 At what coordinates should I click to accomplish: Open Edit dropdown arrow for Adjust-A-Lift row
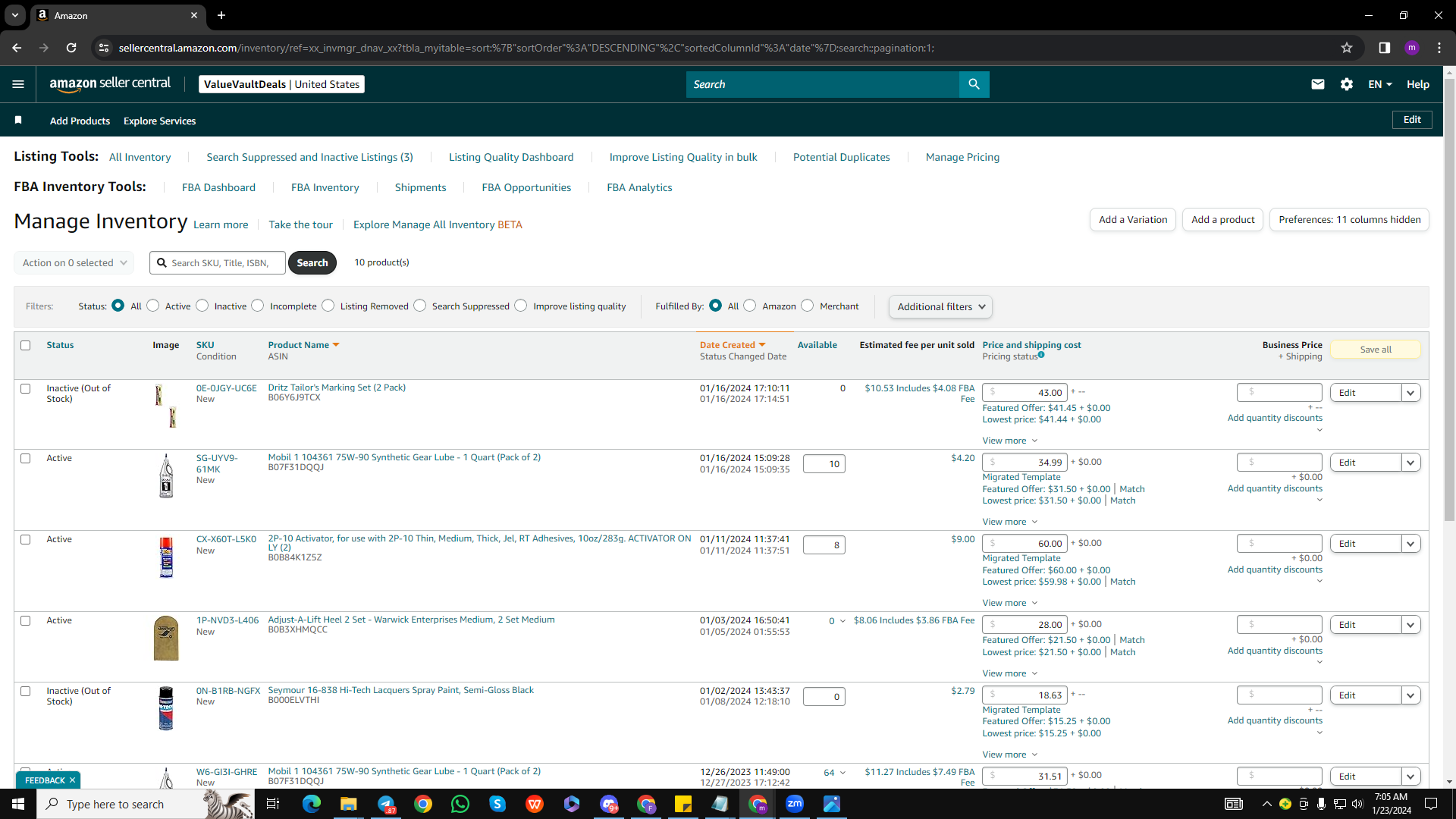(1411, 625)
